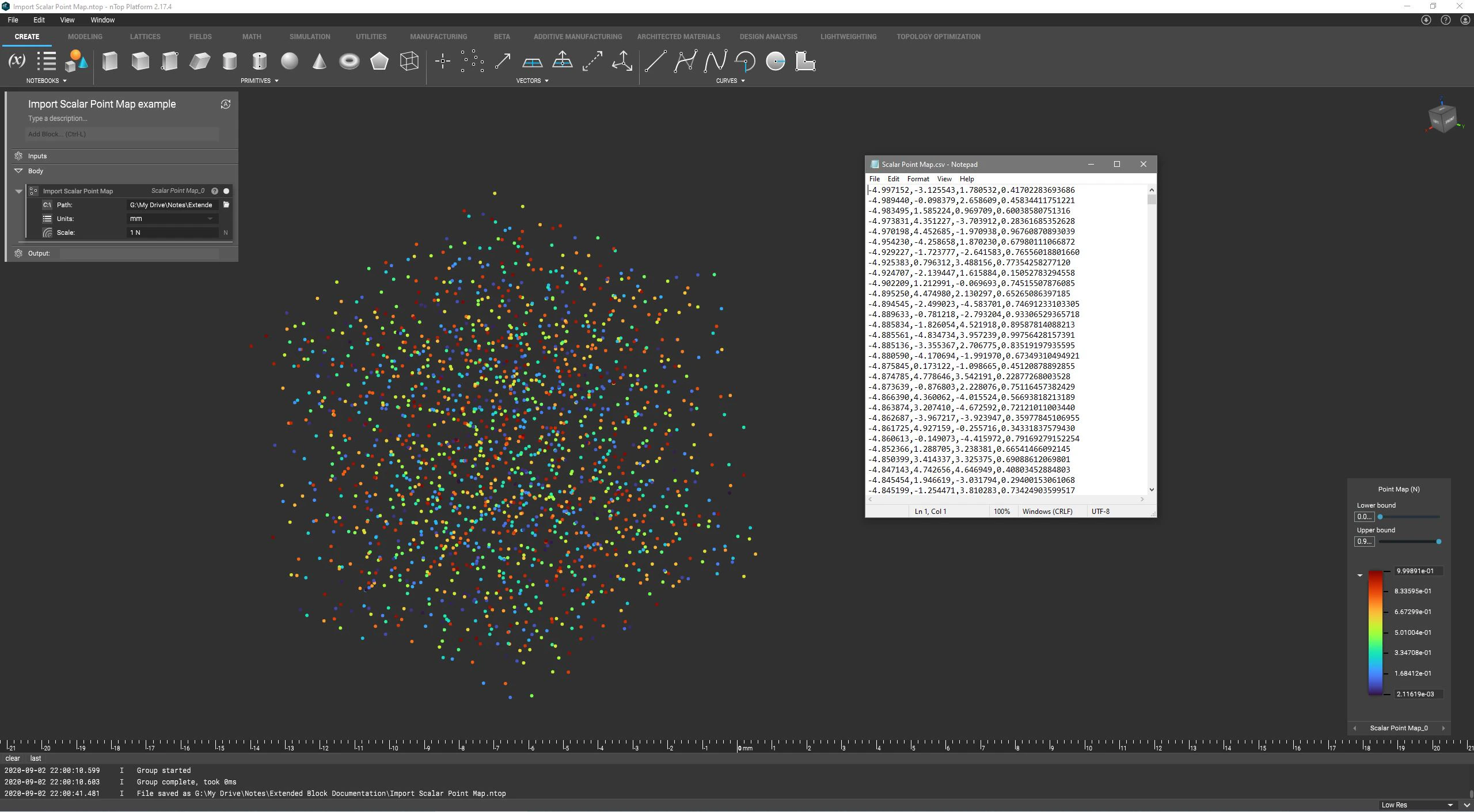Open the folder browser beside the Path field
1474x812 pixels.
click(x=226, y=204)
